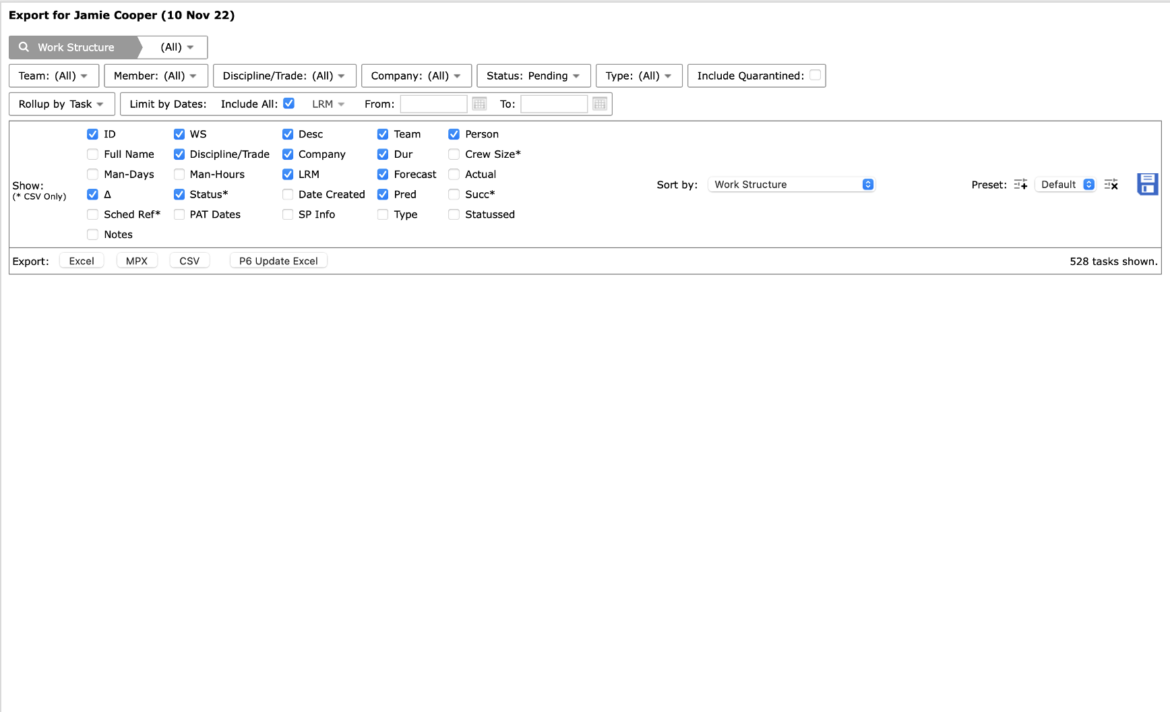This screenshot has height=712, width=1170.
Task: Enable the Succ* checkbox
Action: [454, 194]
